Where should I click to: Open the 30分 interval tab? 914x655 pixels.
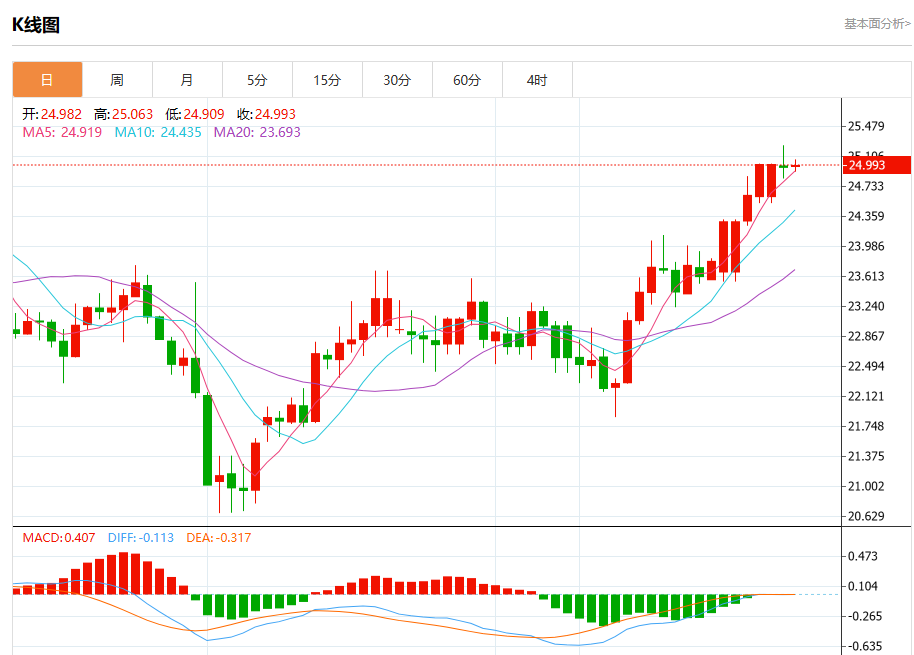point(397,80)
